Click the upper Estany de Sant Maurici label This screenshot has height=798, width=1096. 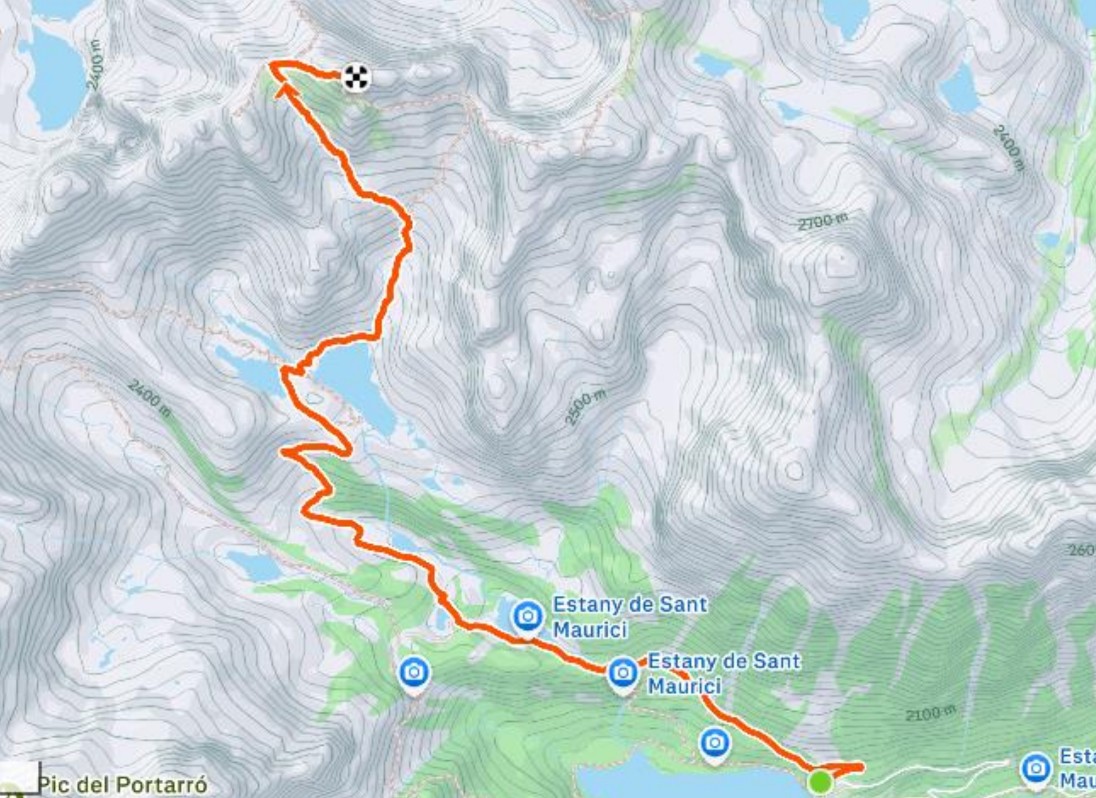click(x=630, y=617)
